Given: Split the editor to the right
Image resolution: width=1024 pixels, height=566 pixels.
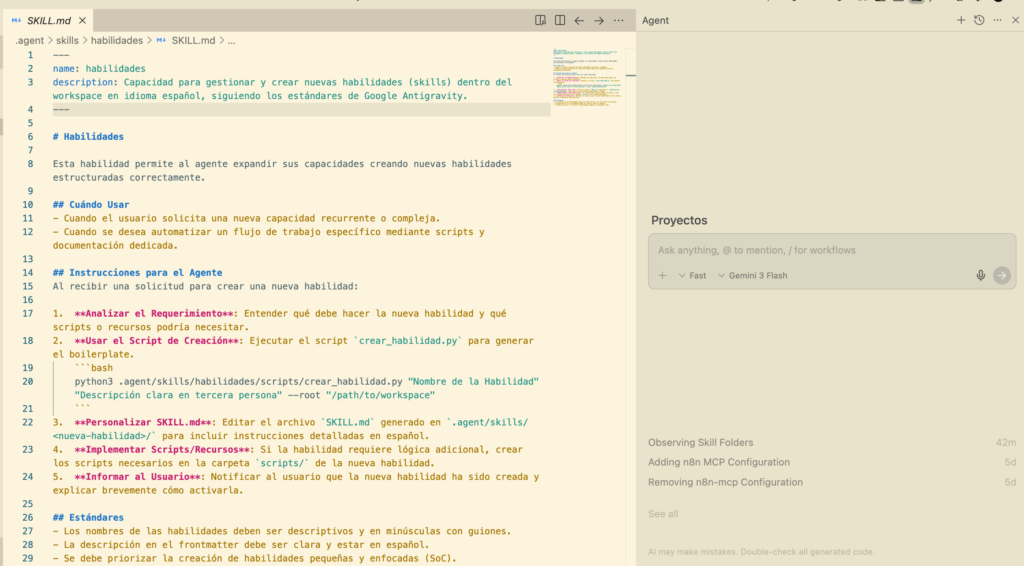Looking at the screenshot, I should [x=560, y=20].
